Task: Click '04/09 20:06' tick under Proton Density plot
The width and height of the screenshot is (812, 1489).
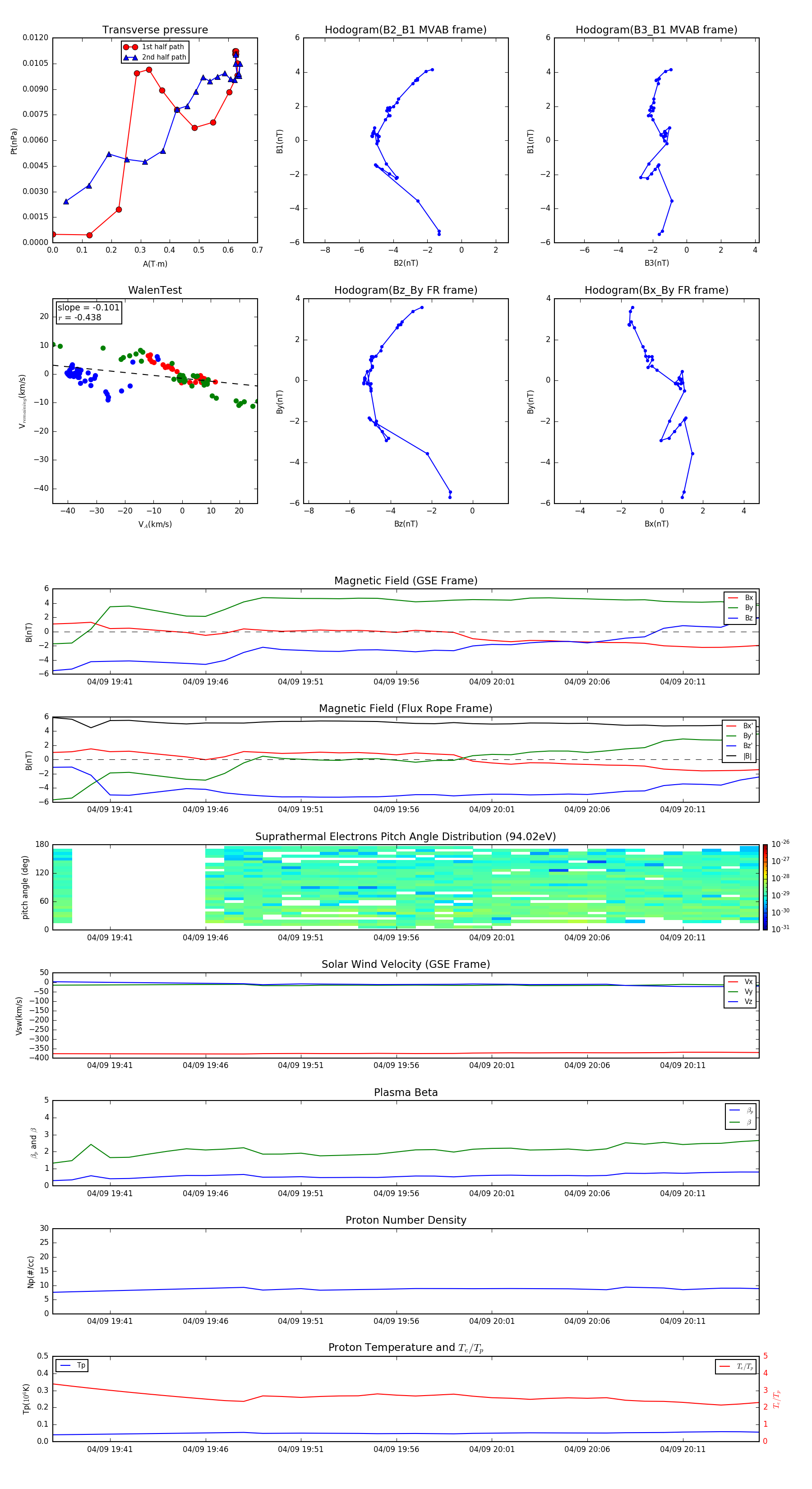Action: (587, 1321)
